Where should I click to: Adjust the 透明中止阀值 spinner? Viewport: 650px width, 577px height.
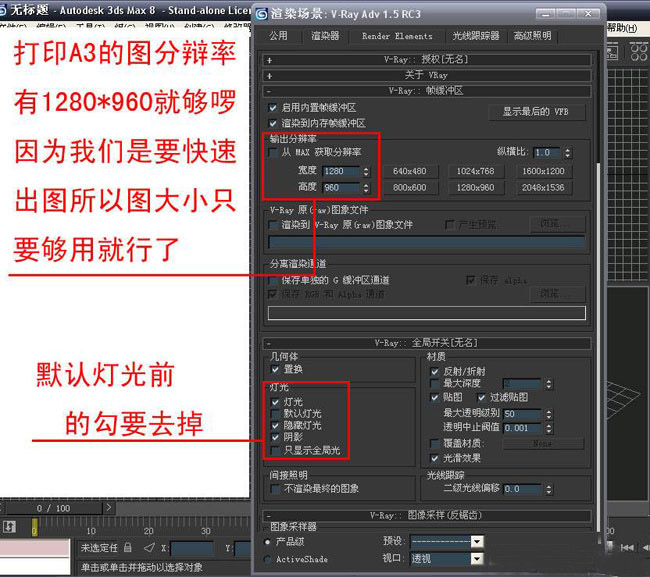(x=549, y=428)
